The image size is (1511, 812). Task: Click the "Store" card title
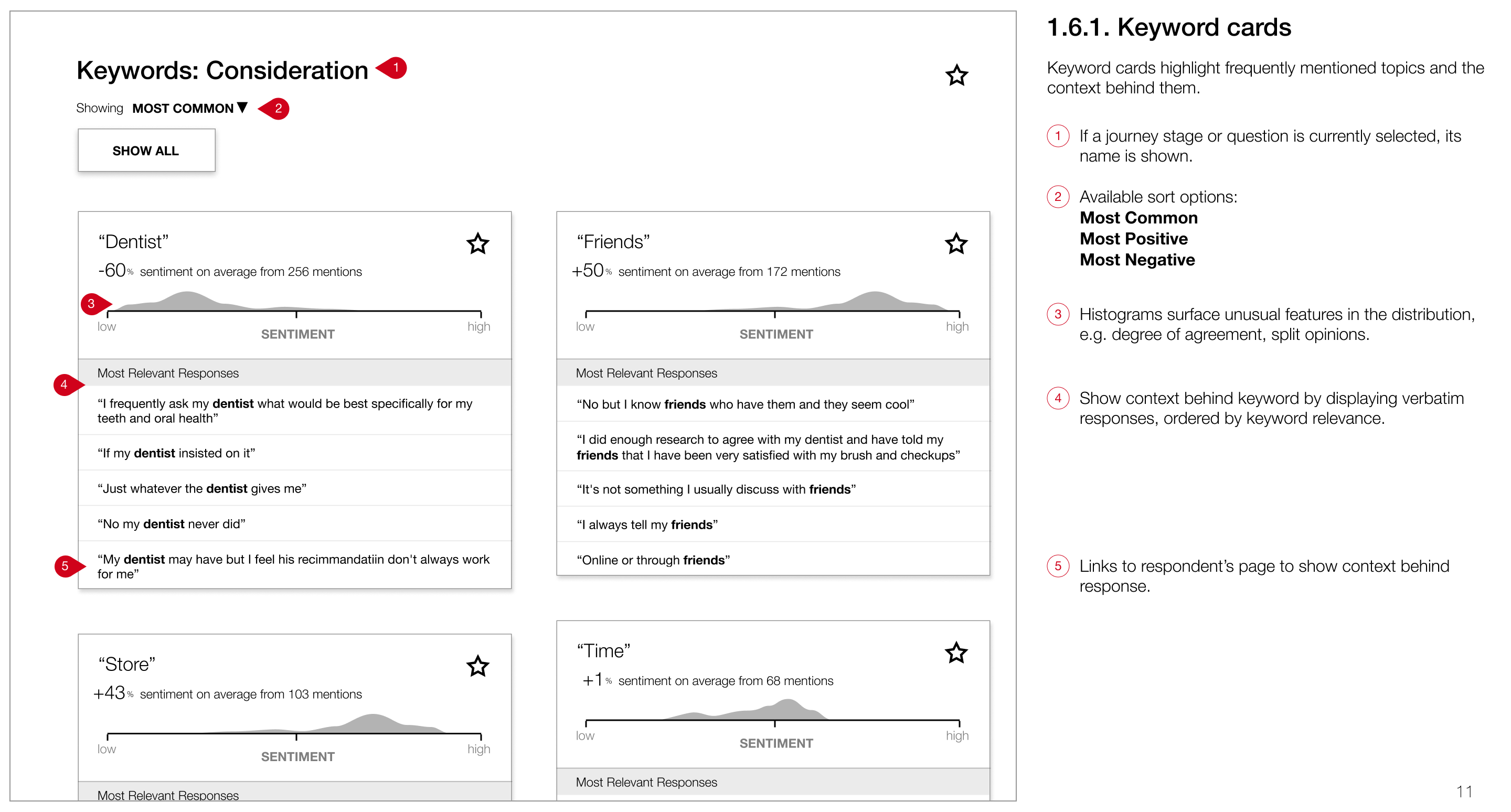(x=126, y=664)
